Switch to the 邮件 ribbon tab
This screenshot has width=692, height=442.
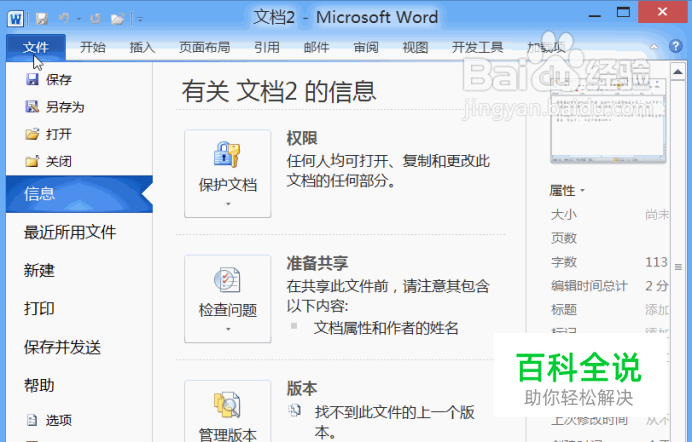[x=316, y=47]
